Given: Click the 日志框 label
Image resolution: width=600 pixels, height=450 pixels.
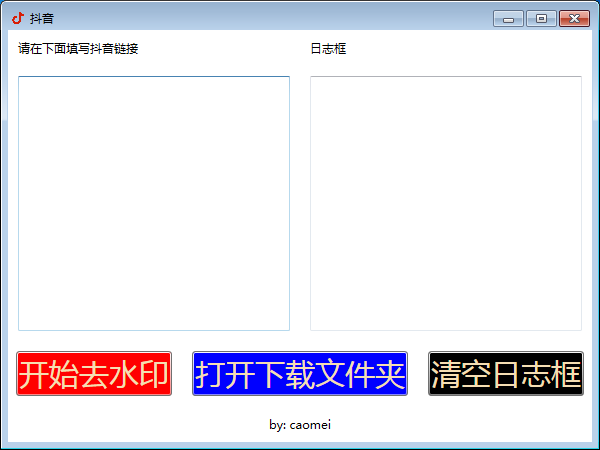Looking at the screenshot, I should (328, 49).
